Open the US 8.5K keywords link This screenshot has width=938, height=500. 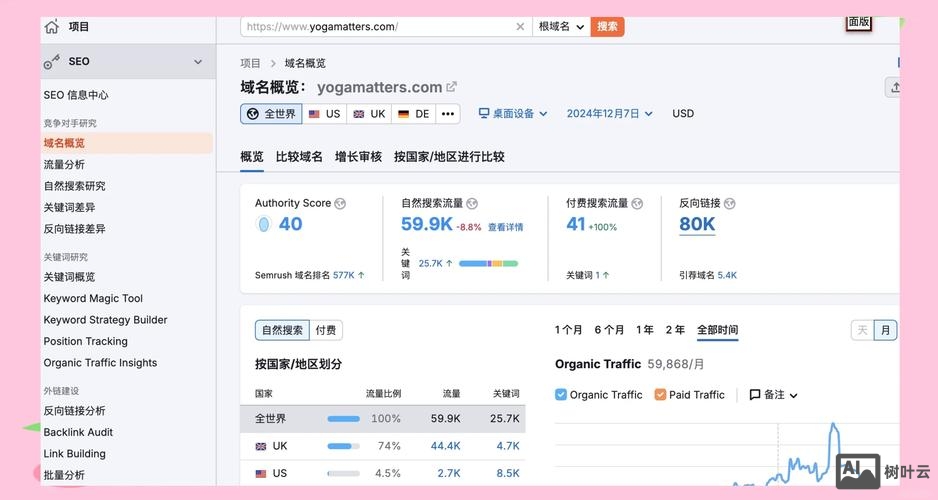[508, 473]
